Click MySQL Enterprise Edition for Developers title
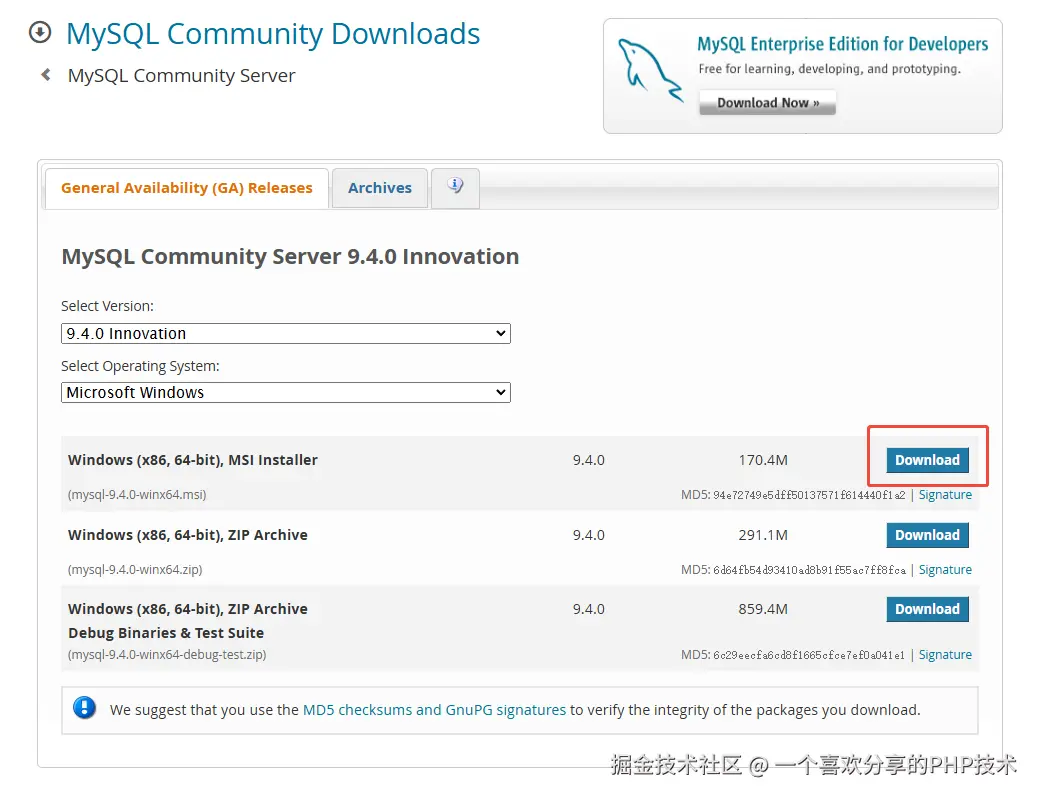This screenshot has height=799, width=1039. [842, 44]
